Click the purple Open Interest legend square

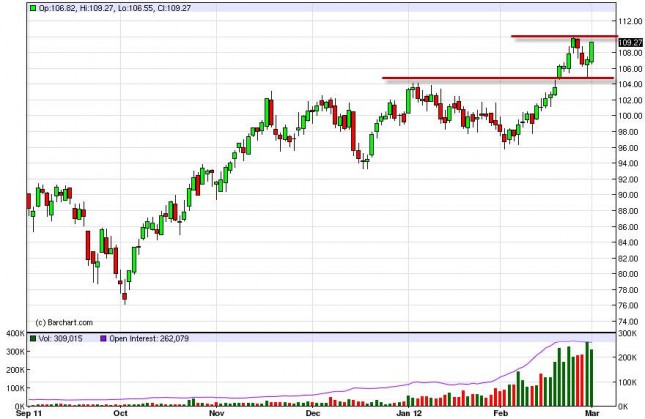tap(103, 338)
